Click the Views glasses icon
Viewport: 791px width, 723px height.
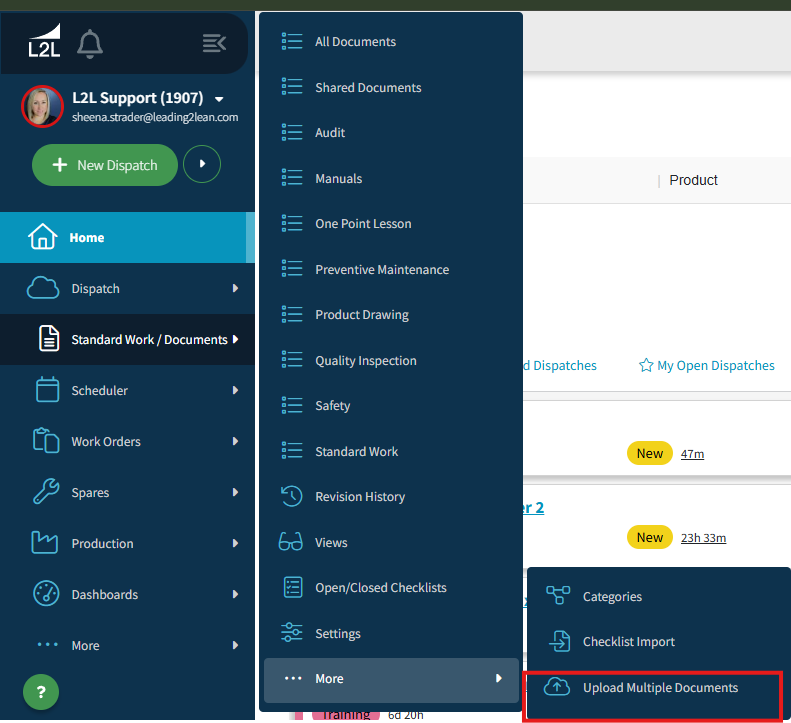click(x=291, y=542)
